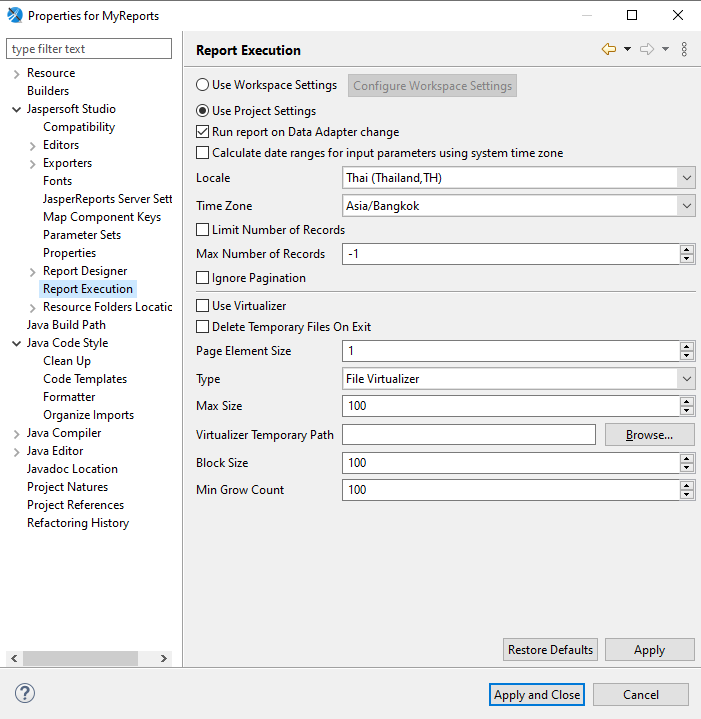Viewport: 701px width, 719px height.
Task: Select Formatter in the tree
Action: 69,397
